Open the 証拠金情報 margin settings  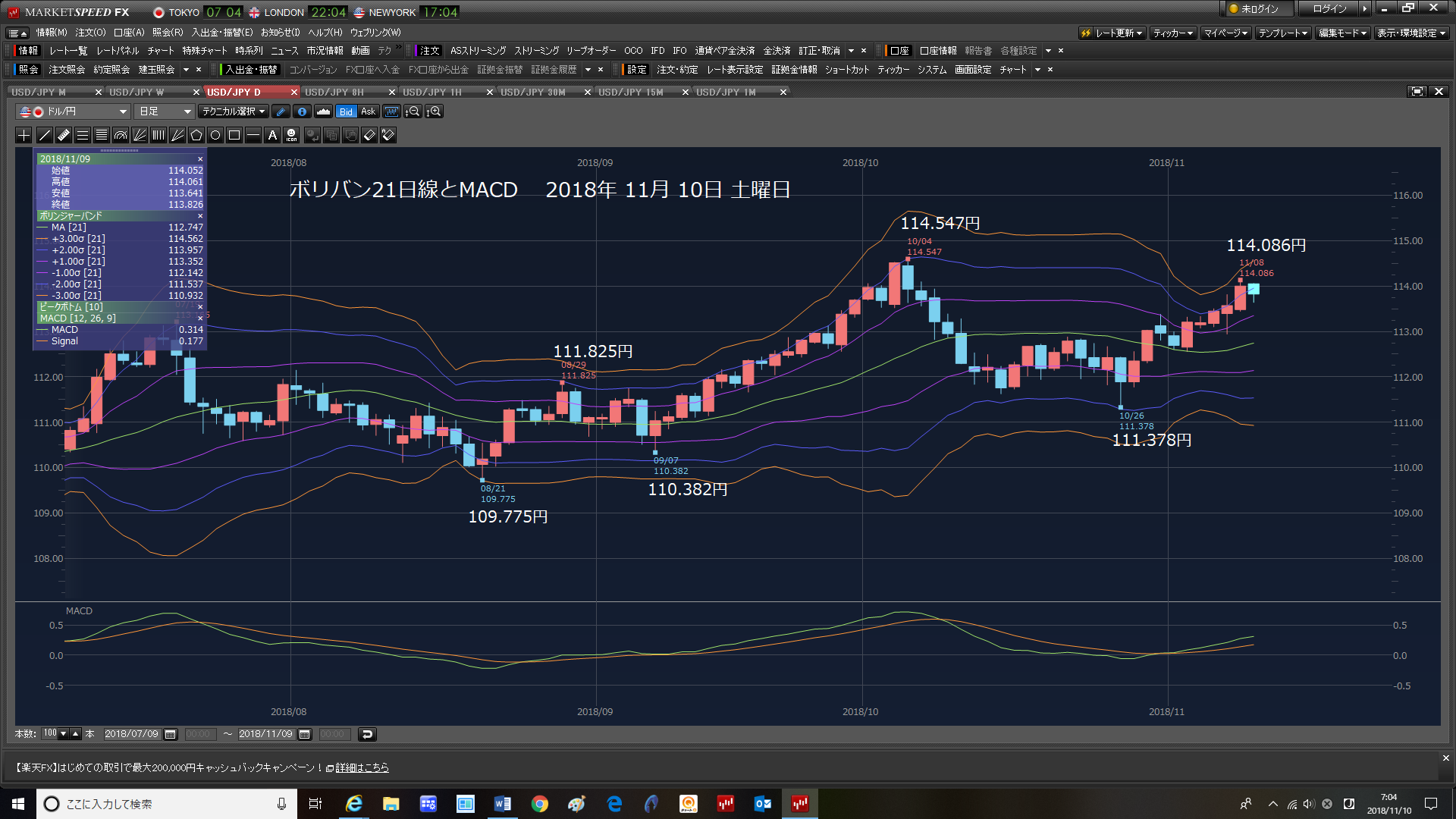(x=794, y=70)
